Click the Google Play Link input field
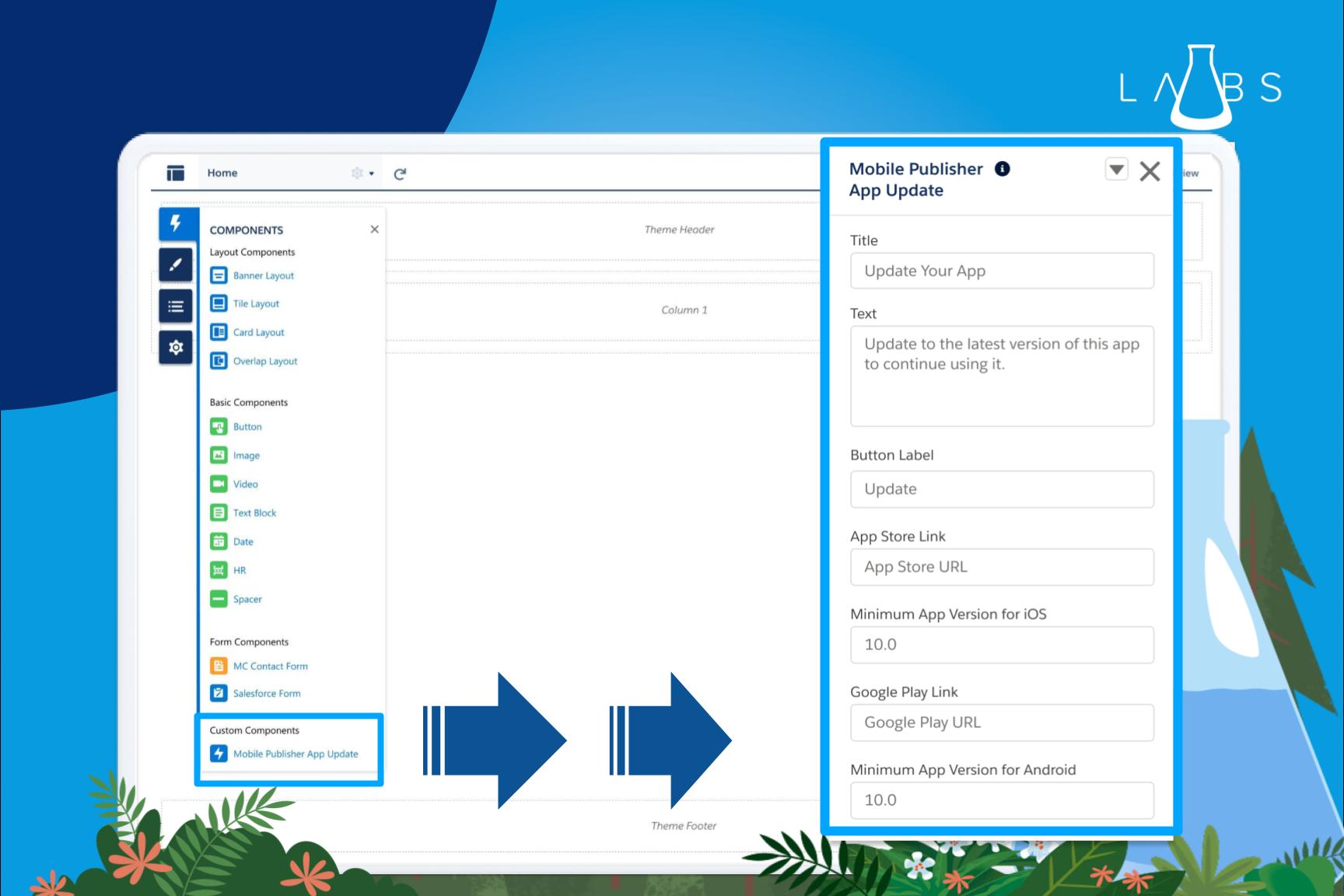Image resolution: width=1344 pixels, height=896 pixels. click(x=1002, y=723)
